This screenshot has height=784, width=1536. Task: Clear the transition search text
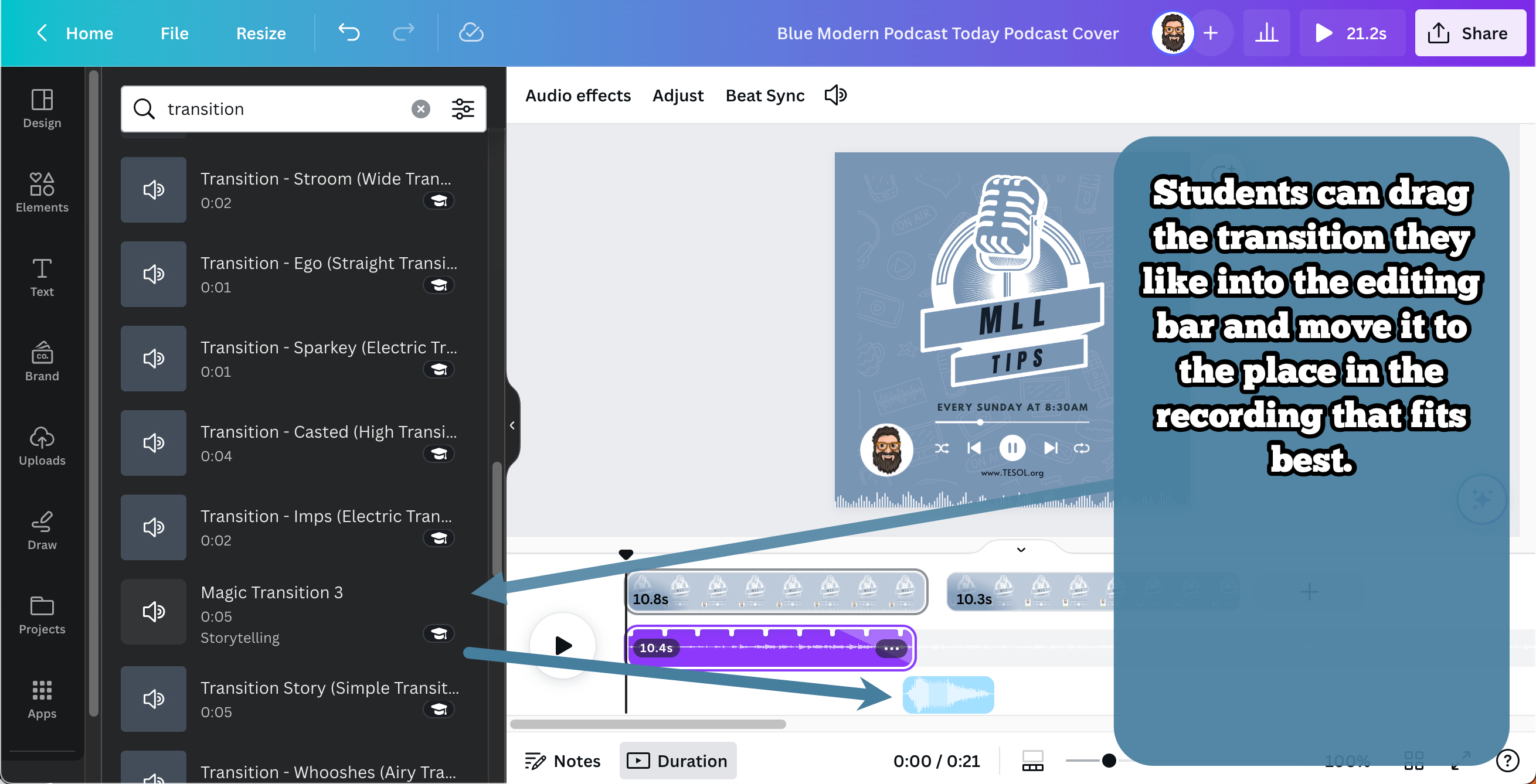tap(420, 109)
